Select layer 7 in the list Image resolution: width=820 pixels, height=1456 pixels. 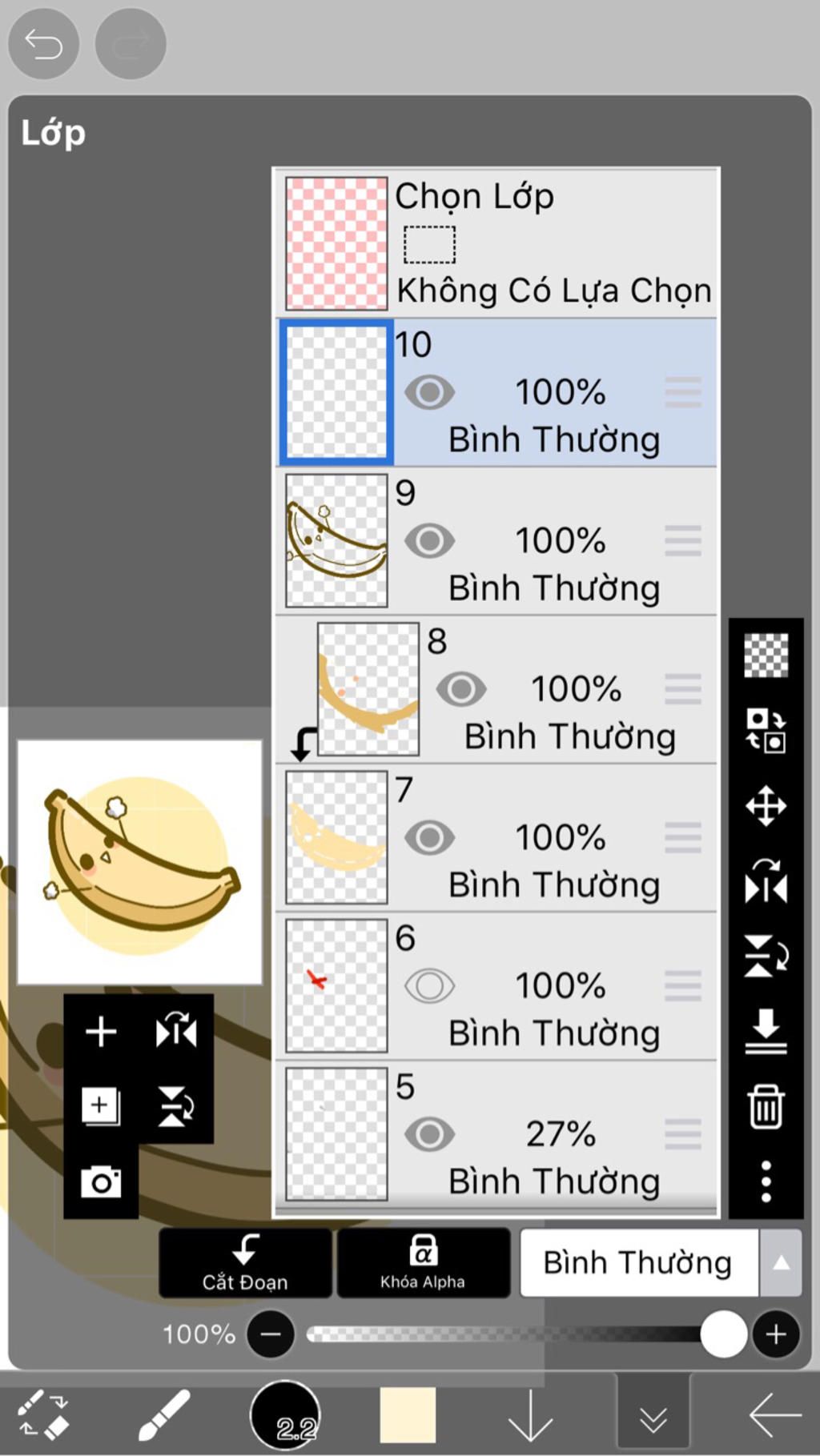click(x=496, y=837)
